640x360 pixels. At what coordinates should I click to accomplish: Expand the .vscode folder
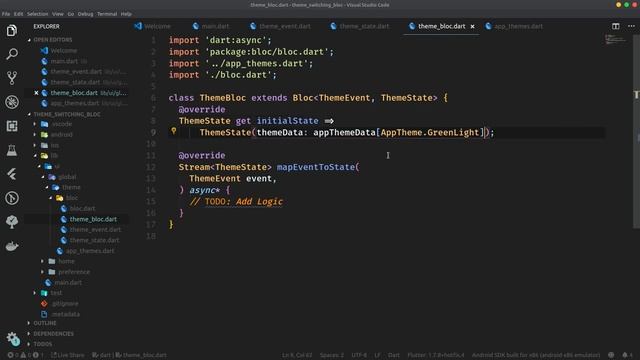[x=62, y=124]
